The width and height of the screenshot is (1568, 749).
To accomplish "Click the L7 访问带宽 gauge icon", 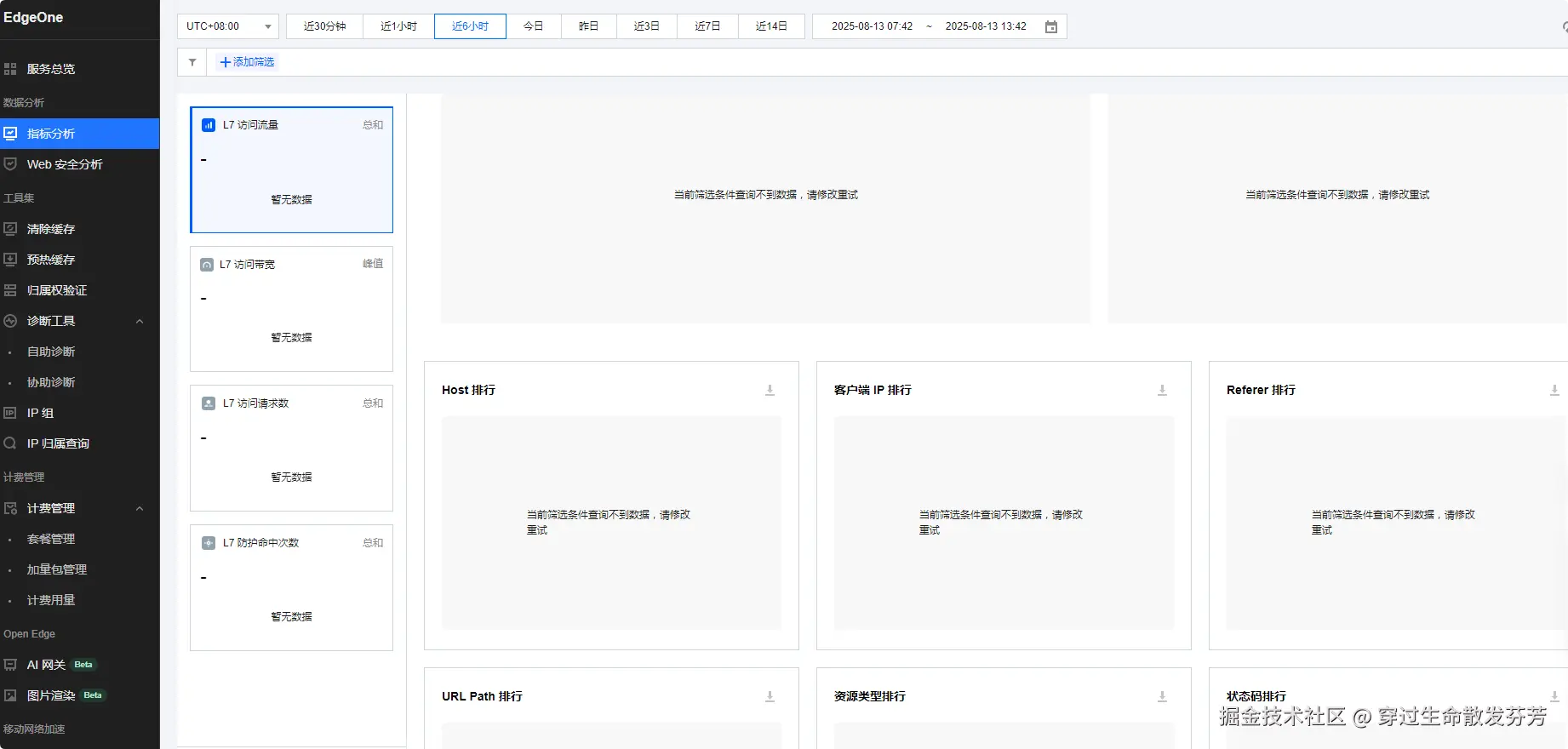I will tap(207, 265).
